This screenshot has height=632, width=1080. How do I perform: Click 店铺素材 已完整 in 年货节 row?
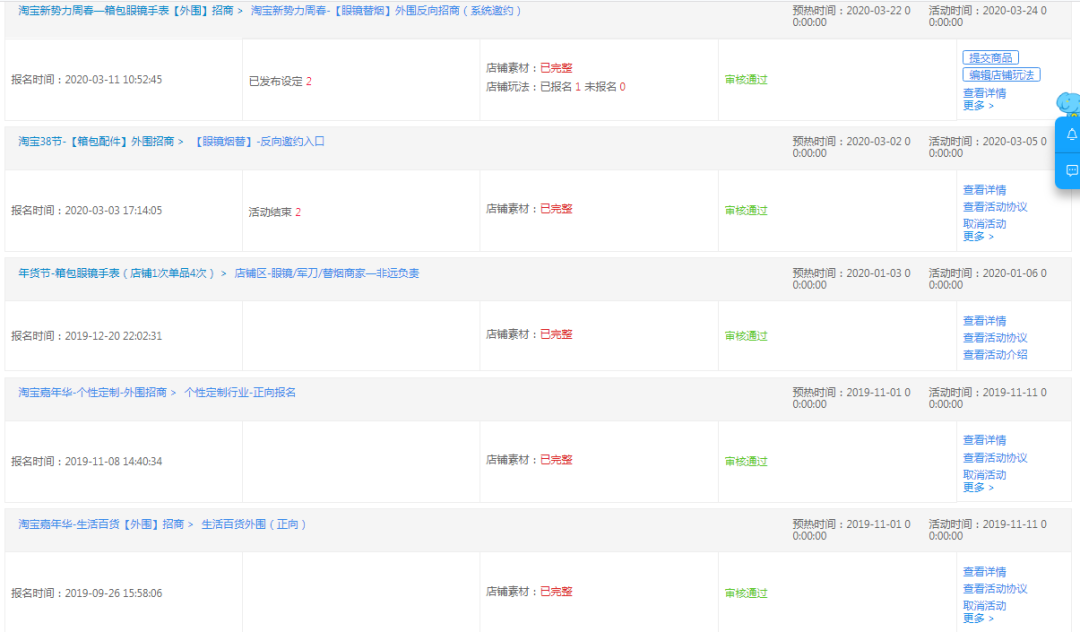pyautogui.click(x=529, y=335)
